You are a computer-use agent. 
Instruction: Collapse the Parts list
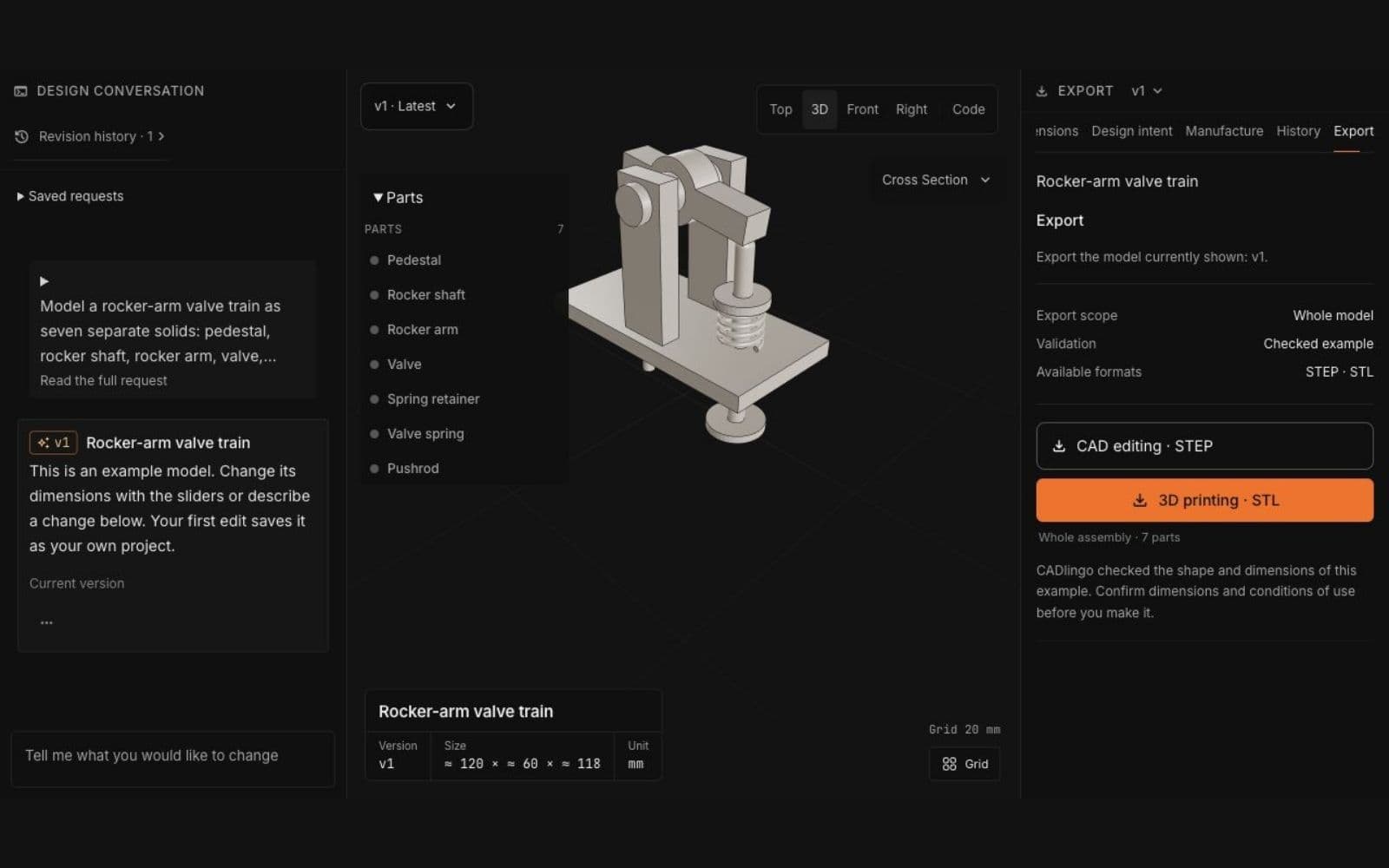coord(398,198)
